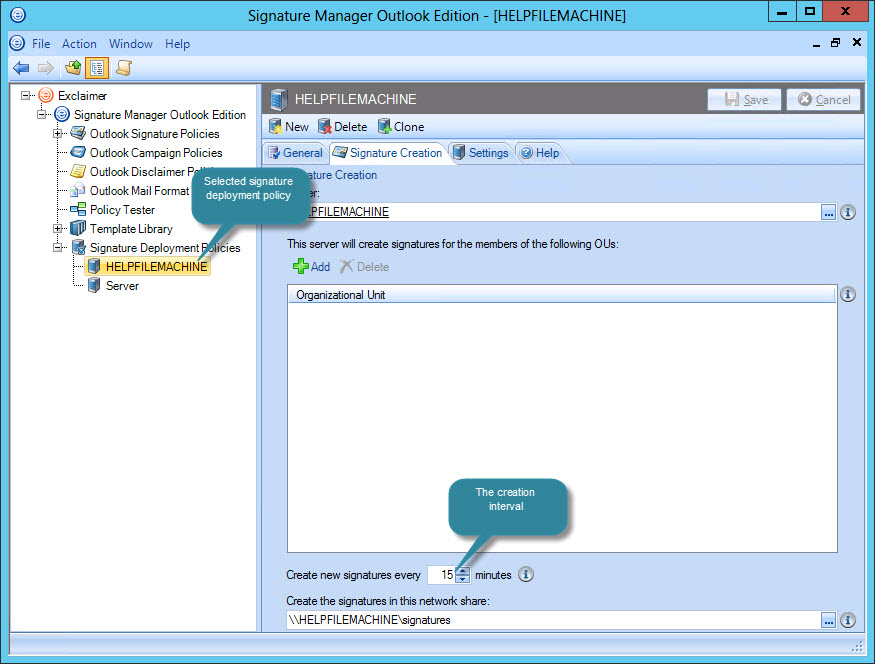Image resolution: width=875 pixels, height=664 pixels.
Task: Browse for server with ellipsis button
Action: pyautogui.click(x=828, y=212)
